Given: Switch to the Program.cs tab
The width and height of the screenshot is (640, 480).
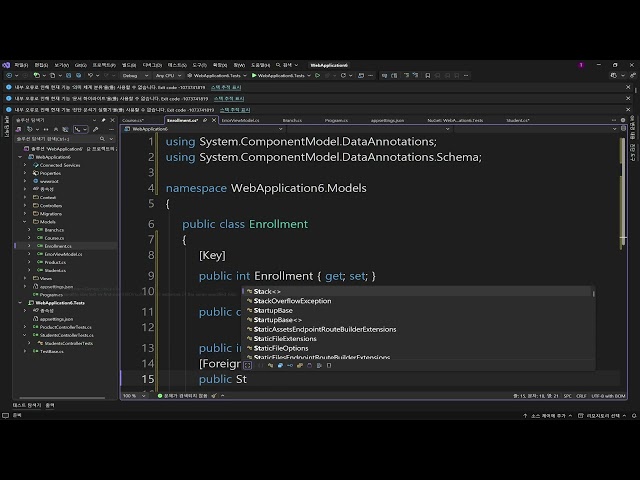Looking at the screenshot, I should click(x=336, y=120).
